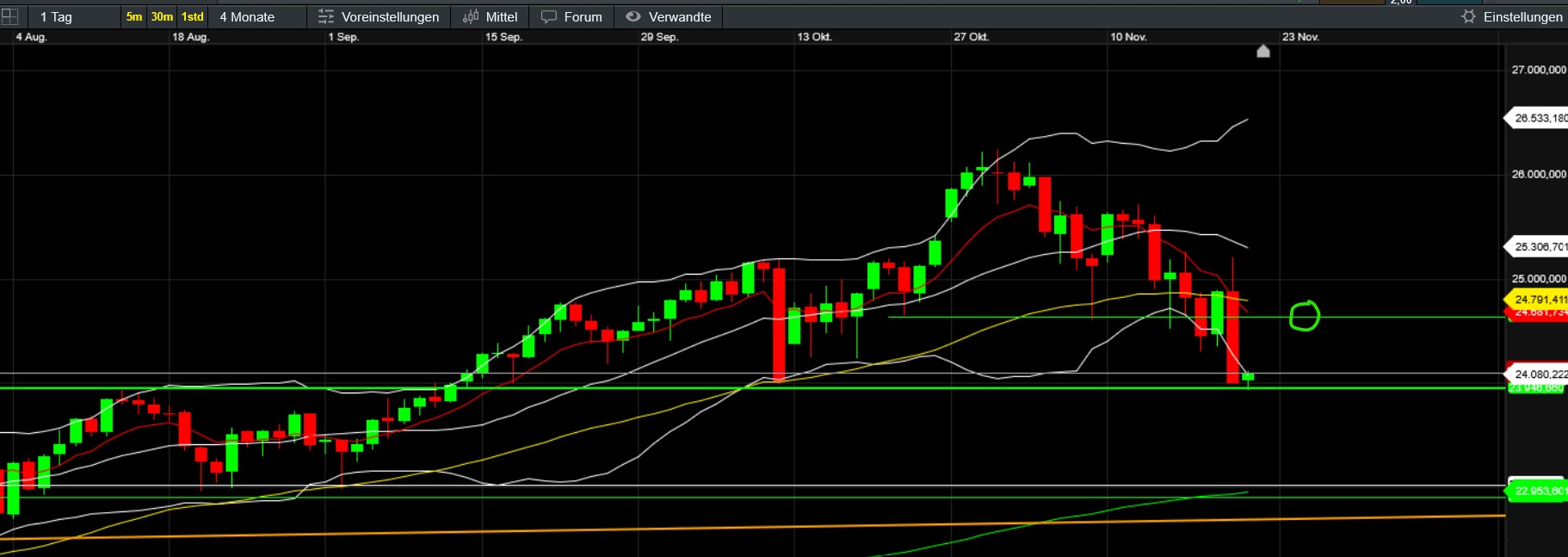
Task: Expand the Mittel price type dropdown
Action: click(502, 17)
